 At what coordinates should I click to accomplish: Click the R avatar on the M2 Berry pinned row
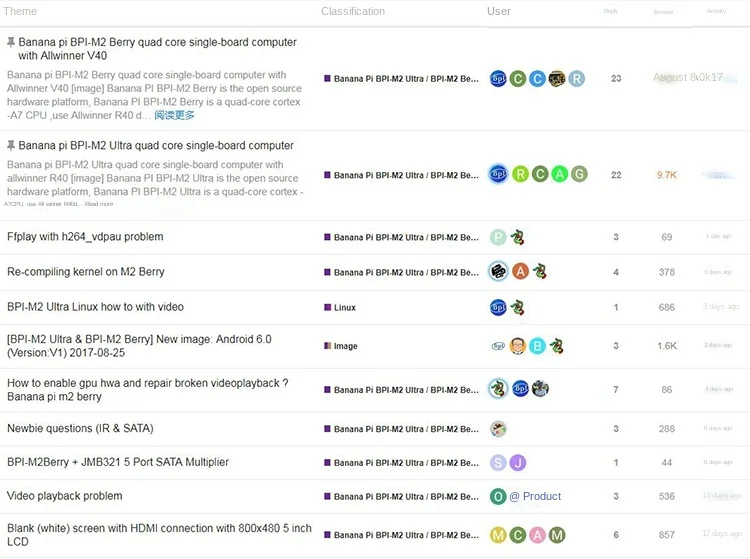(x=576, y=78)
